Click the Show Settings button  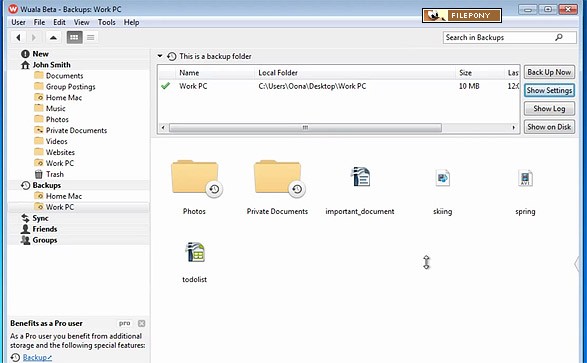pyautogui.click(x=549, y=90)
